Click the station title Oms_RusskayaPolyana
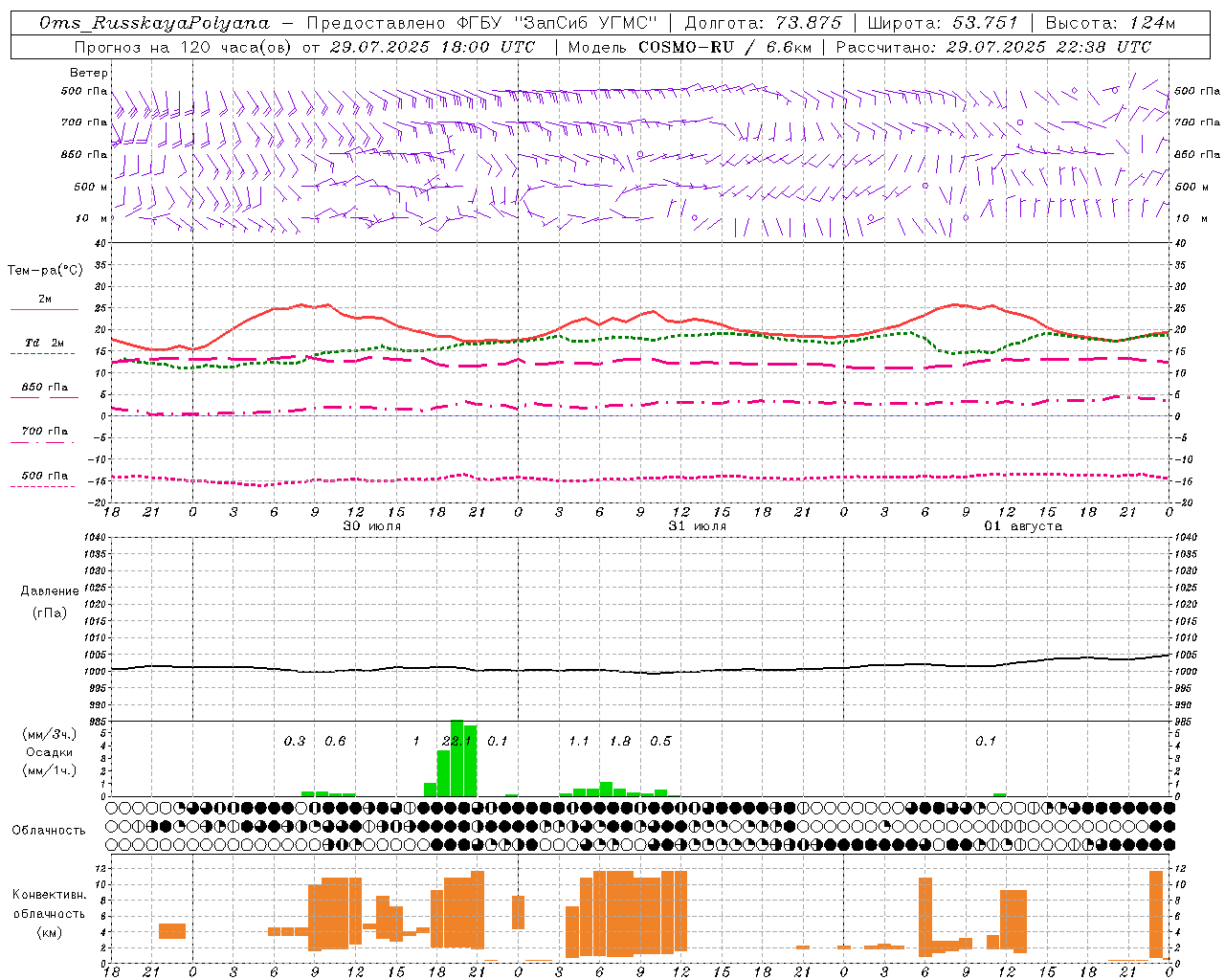Image resolution: width=1225 pixels, height=980 pixels. [154, 23]
